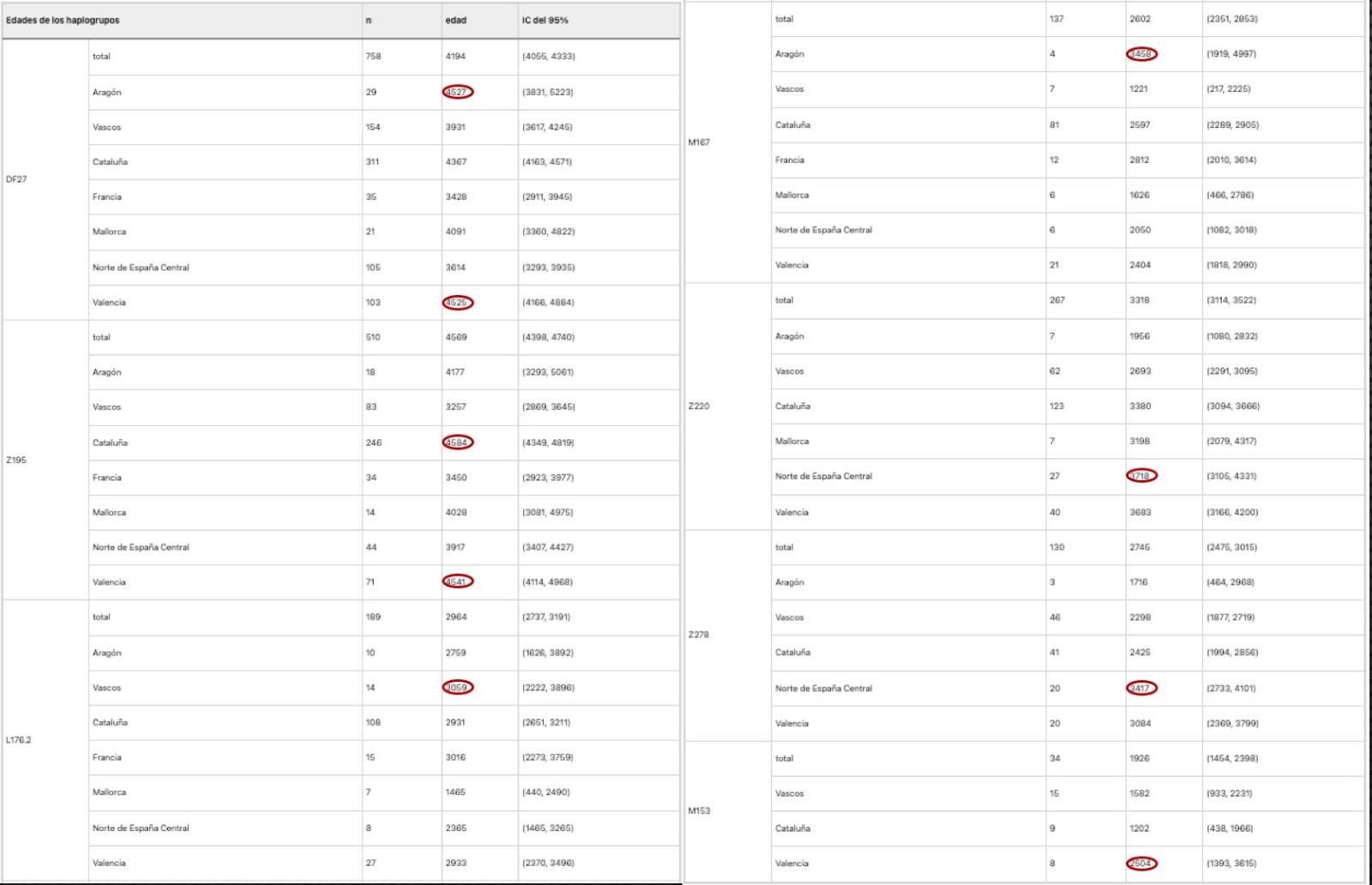Screen dimensions: 1372x885
Task: Click the circled age value 3059
Action: (x=457, y=687)
